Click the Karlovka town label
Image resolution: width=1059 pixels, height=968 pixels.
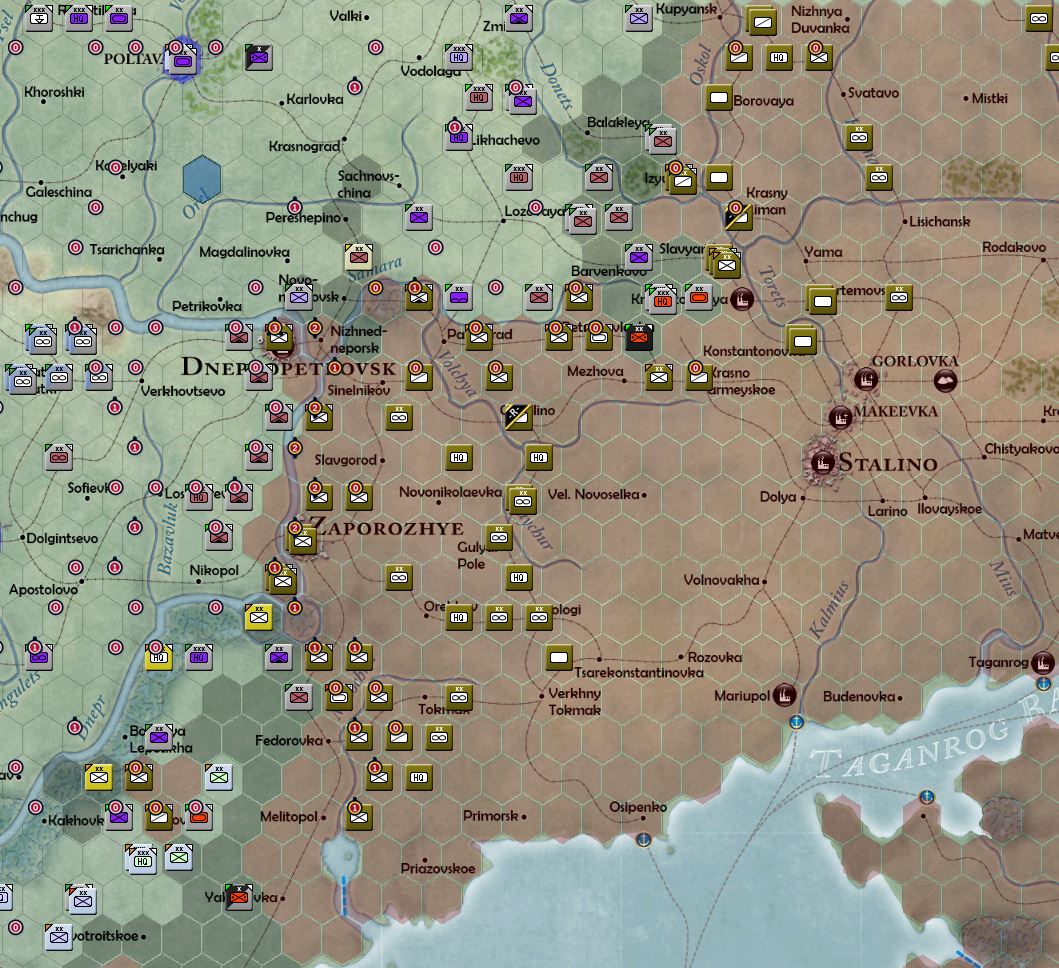[315, 99]
